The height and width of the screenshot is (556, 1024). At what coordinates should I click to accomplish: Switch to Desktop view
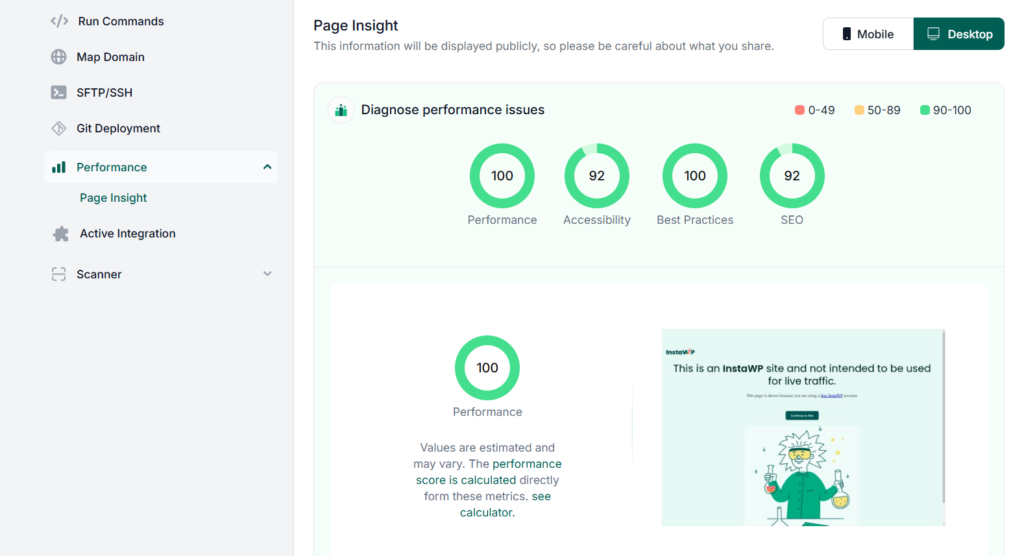tap(959, 34)
